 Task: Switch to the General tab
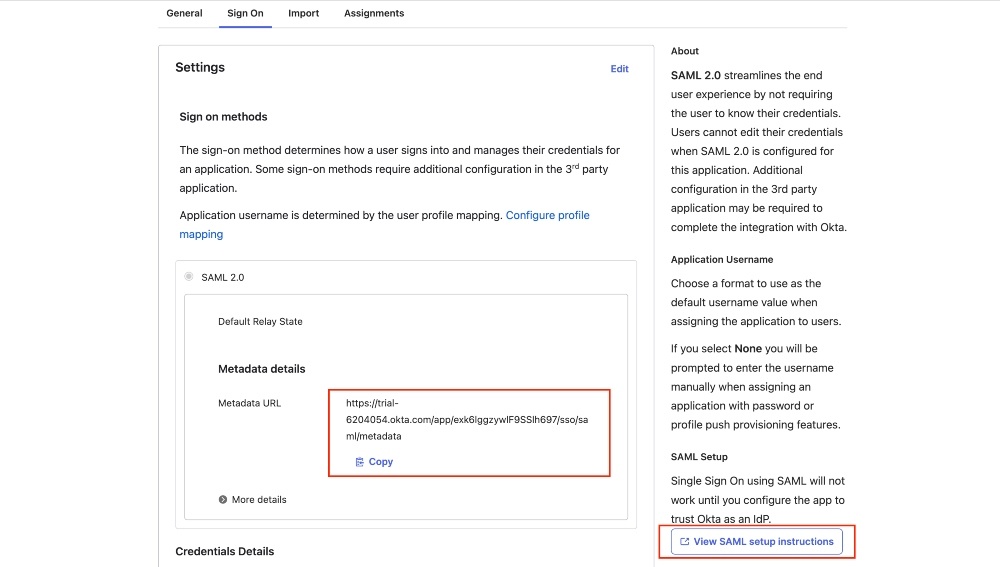coord(184,13)
